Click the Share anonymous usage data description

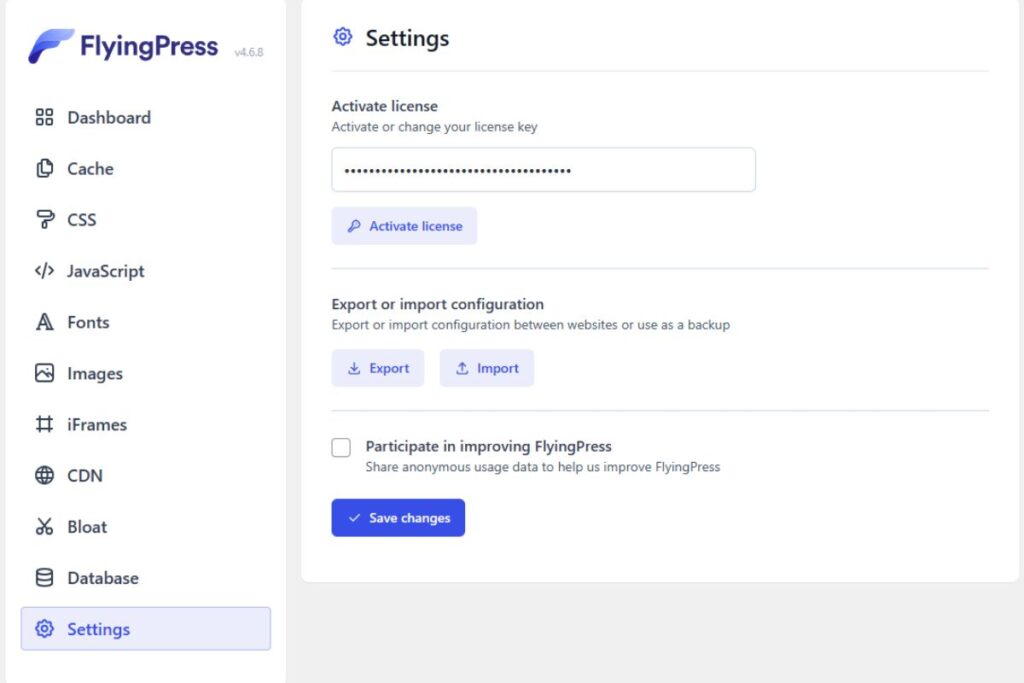pos(543,467)
